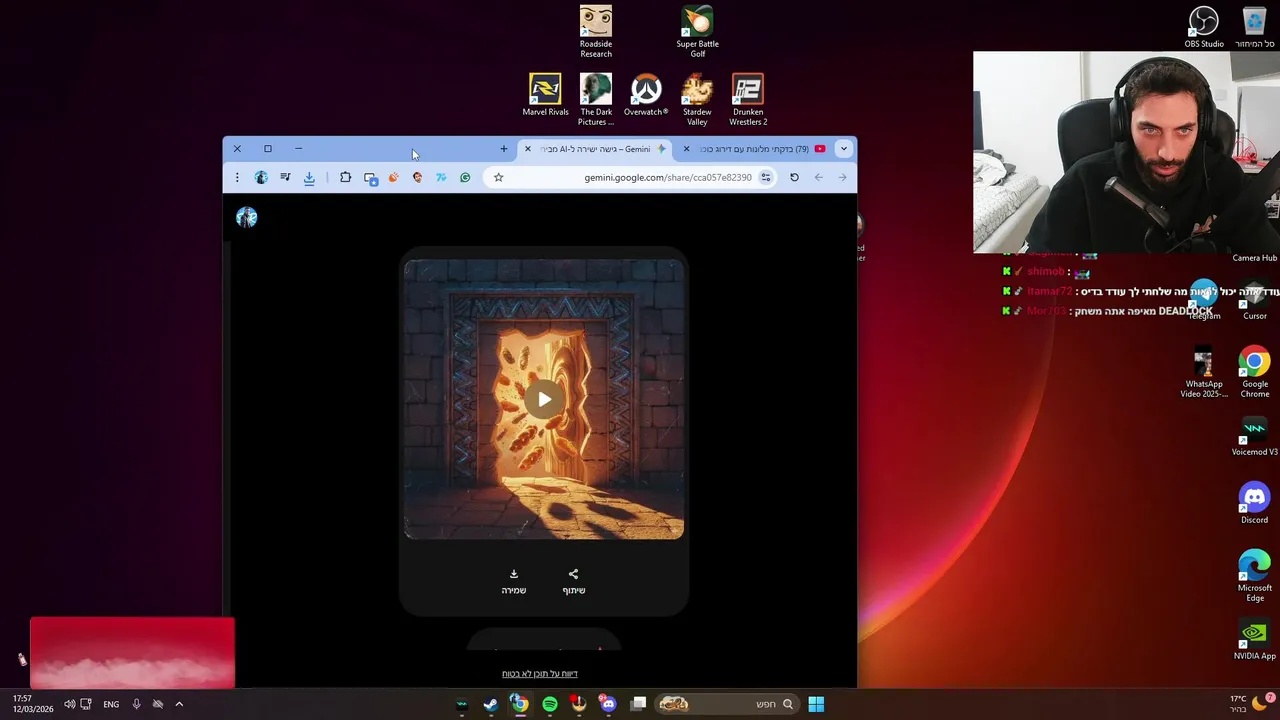Open Steam from taskbar
Screen dimensions: 1280x720
[x=491, y=704]
